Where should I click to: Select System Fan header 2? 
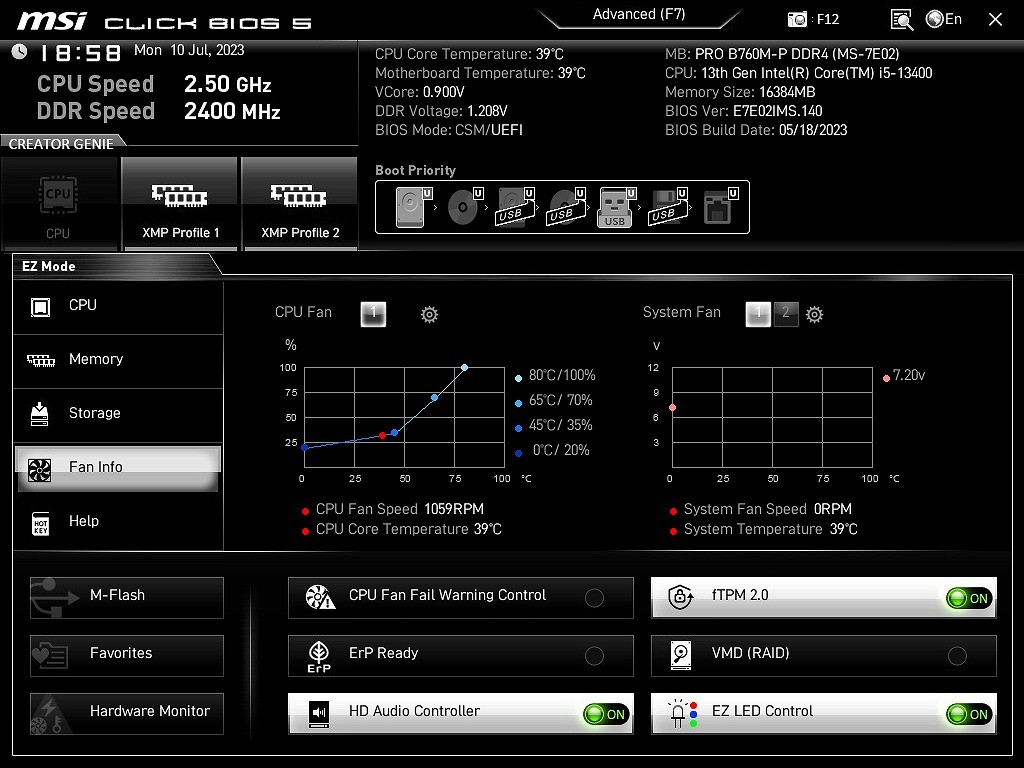click(x=786, y=314)
